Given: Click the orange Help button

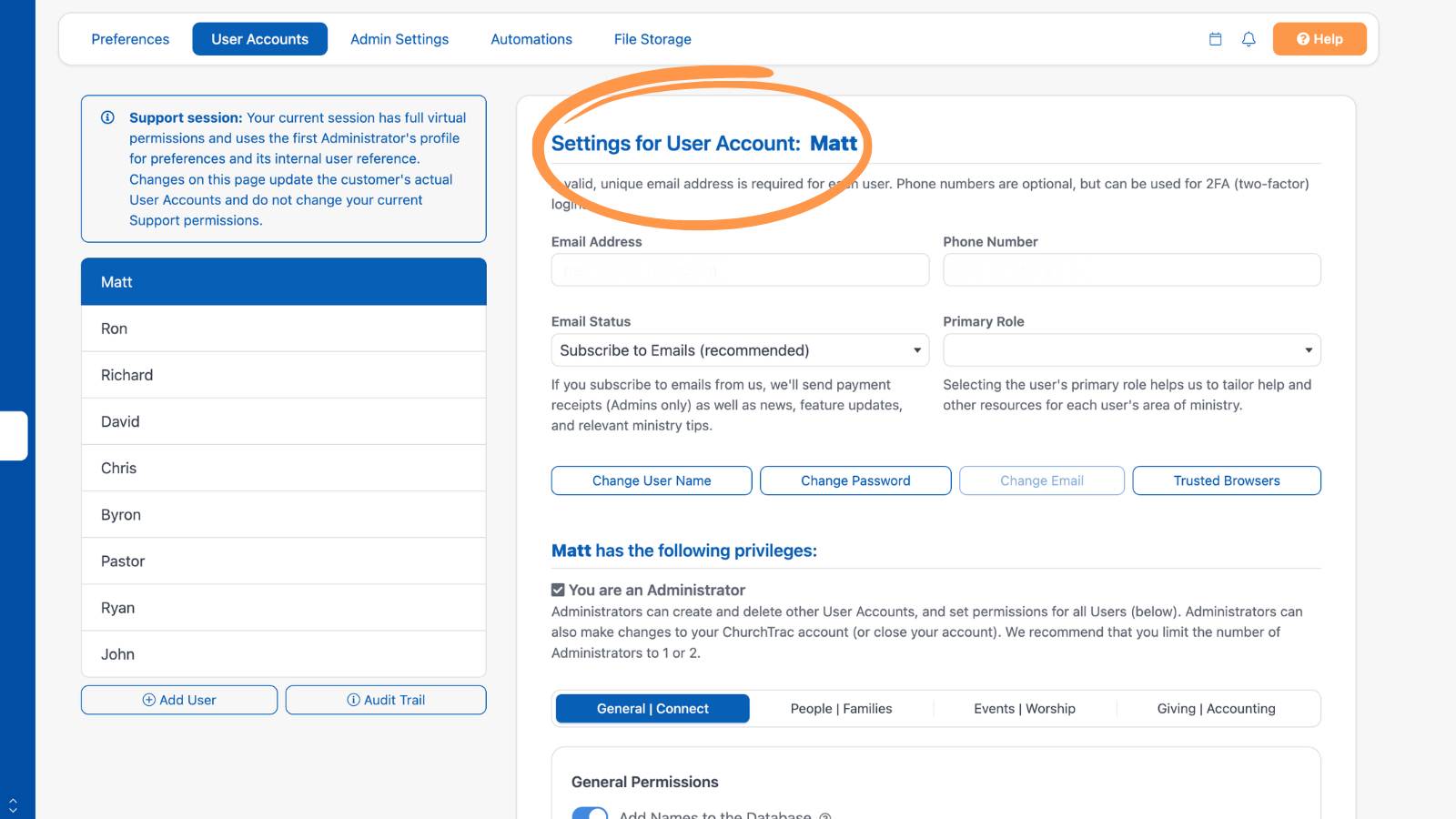Looking at the screenshot, I should [1319, 39].
